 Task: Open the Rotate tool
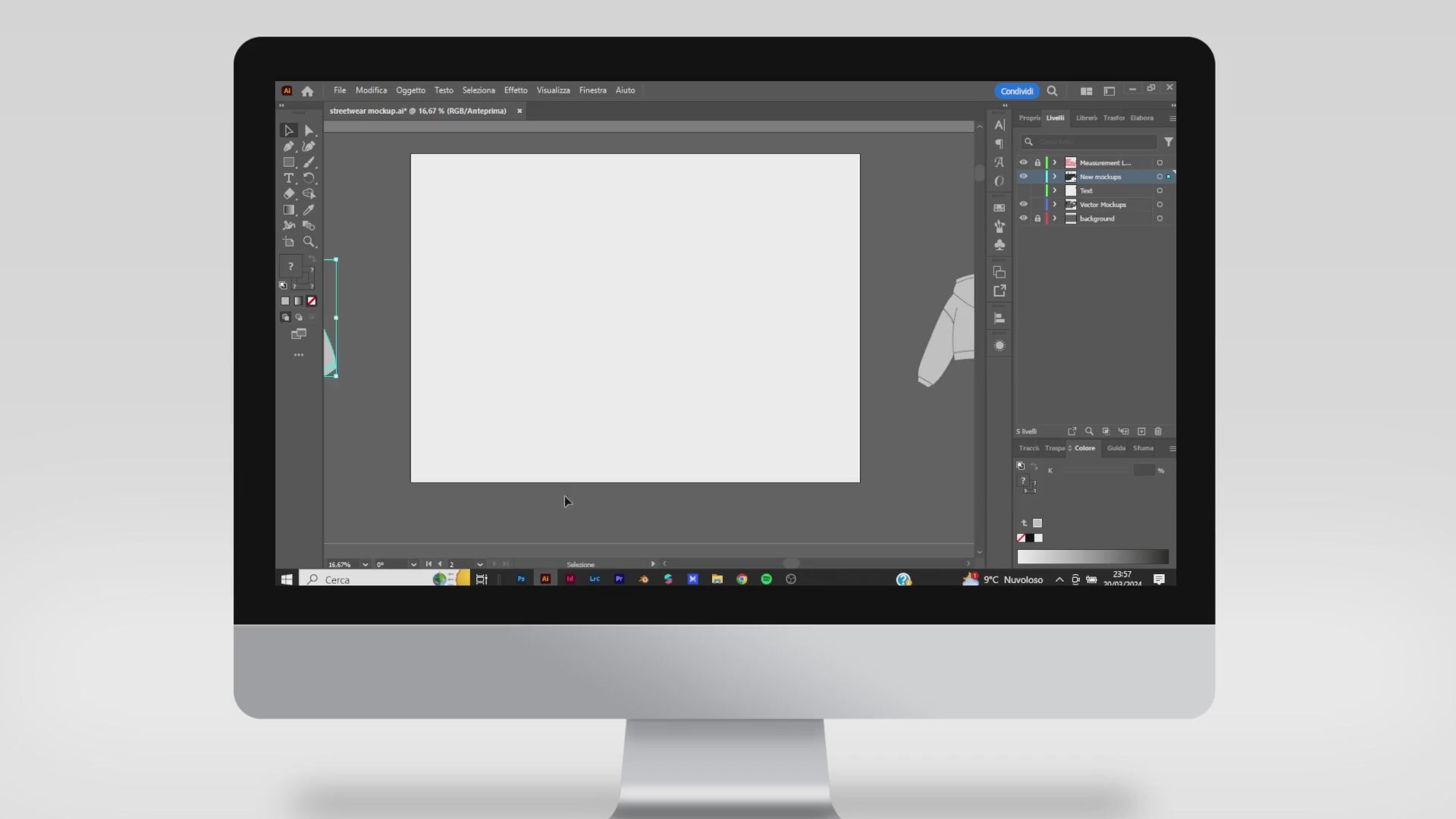click(x=309, y=178)
